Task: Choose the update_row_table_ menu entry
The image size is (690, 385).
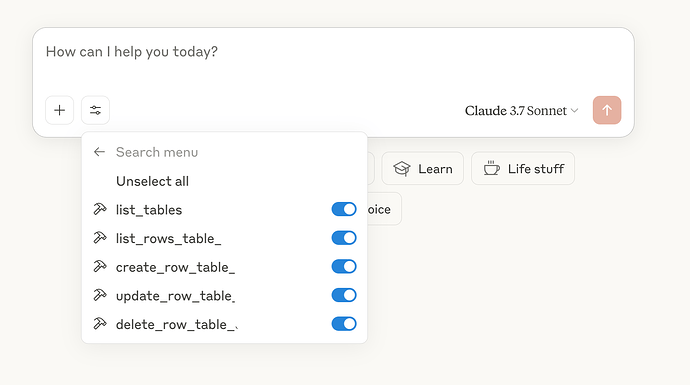Action: click(x=224, y=295)
